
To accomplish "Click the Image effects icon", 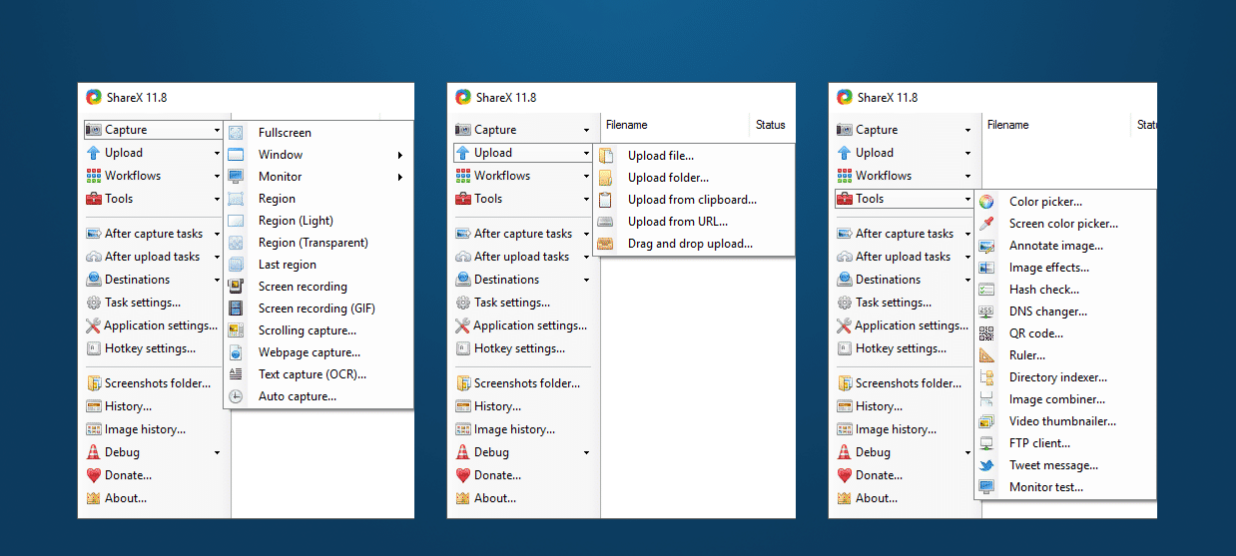I will pos(987,267).
